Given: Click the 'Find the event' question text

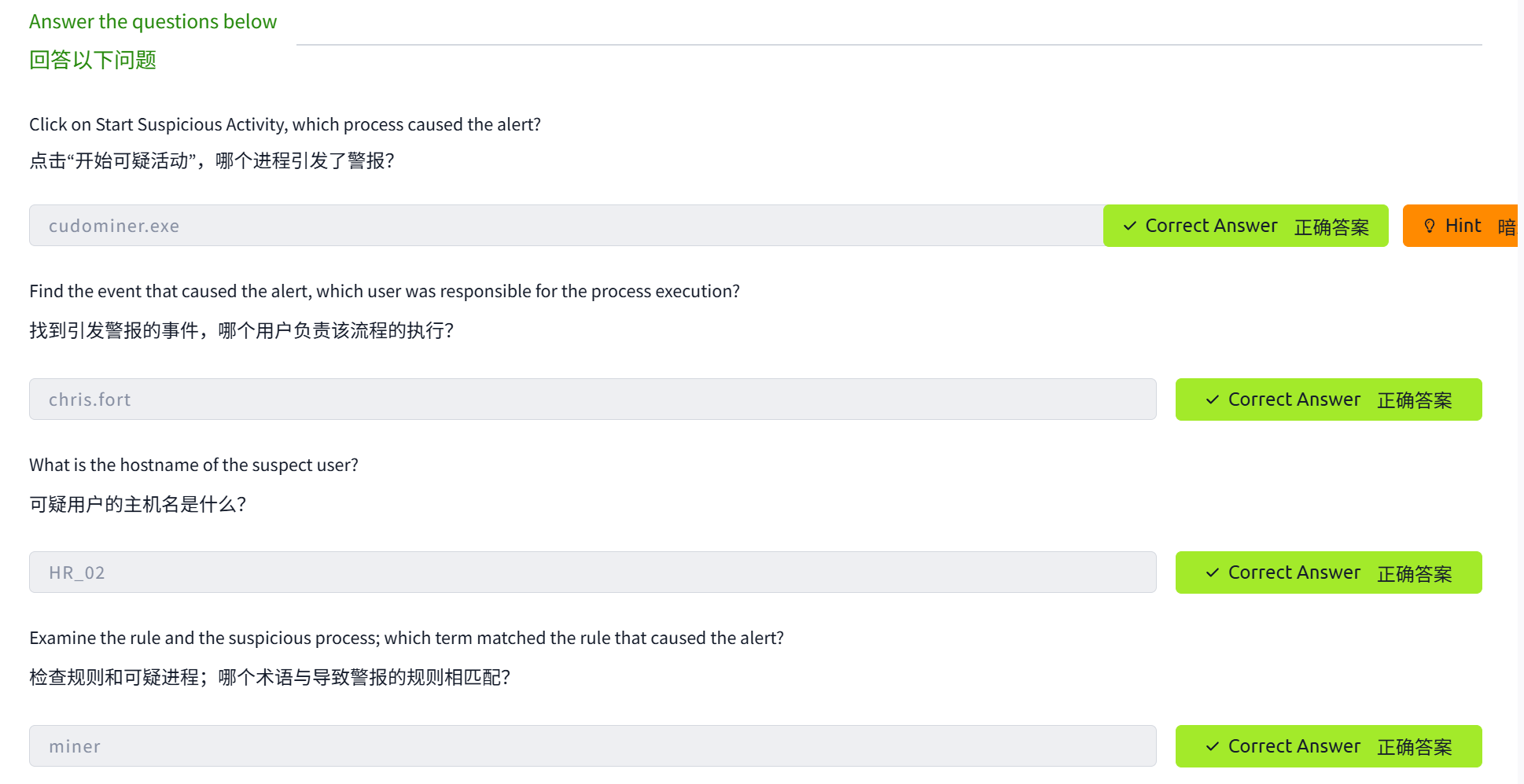Looking at the screenshot, I should (384, 291).
